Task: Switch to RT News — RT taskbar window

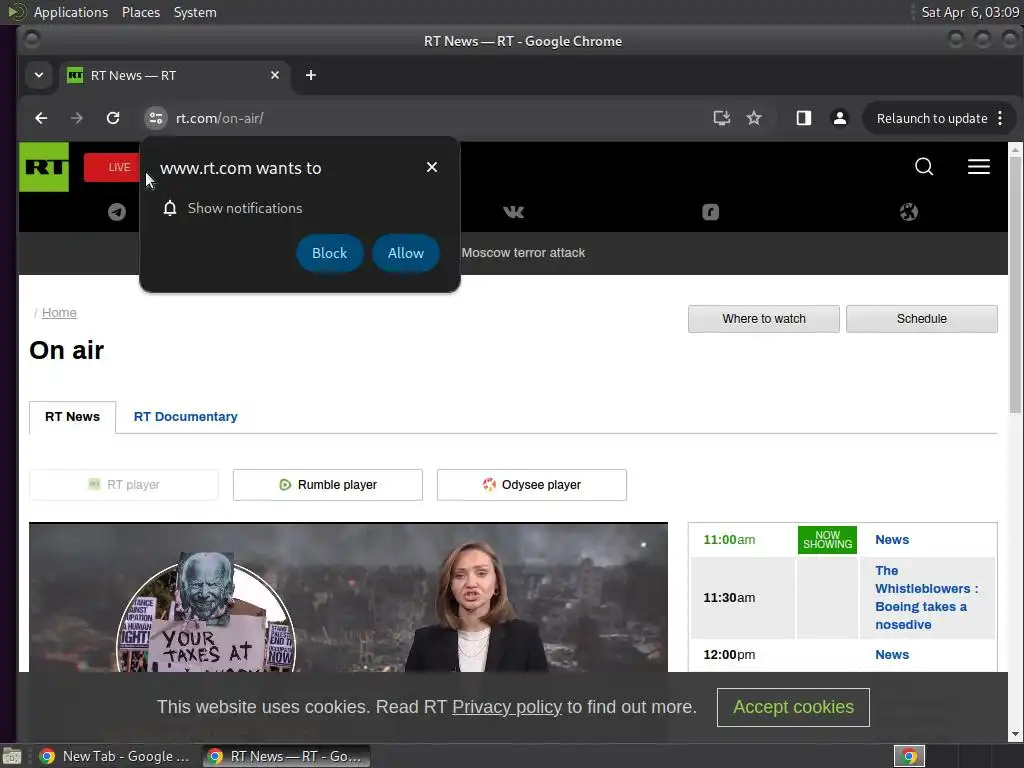Action: pyautogui.click(x=286, y=756)
